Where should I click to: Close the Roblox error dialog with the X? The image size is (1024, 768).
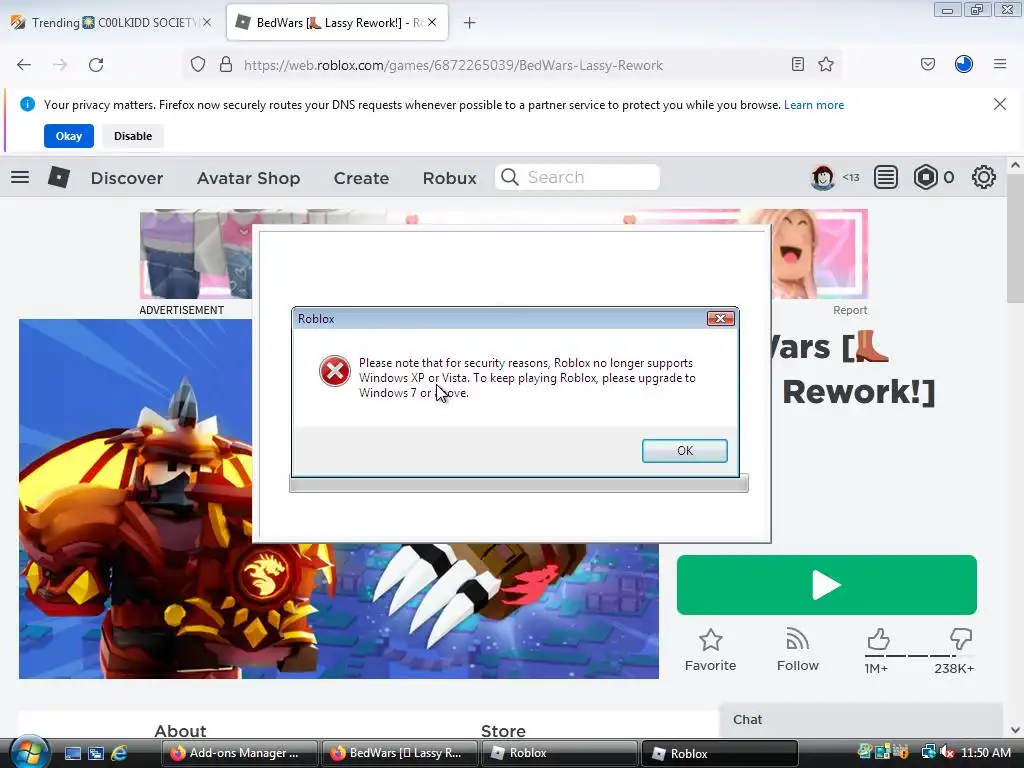[720, 318]
